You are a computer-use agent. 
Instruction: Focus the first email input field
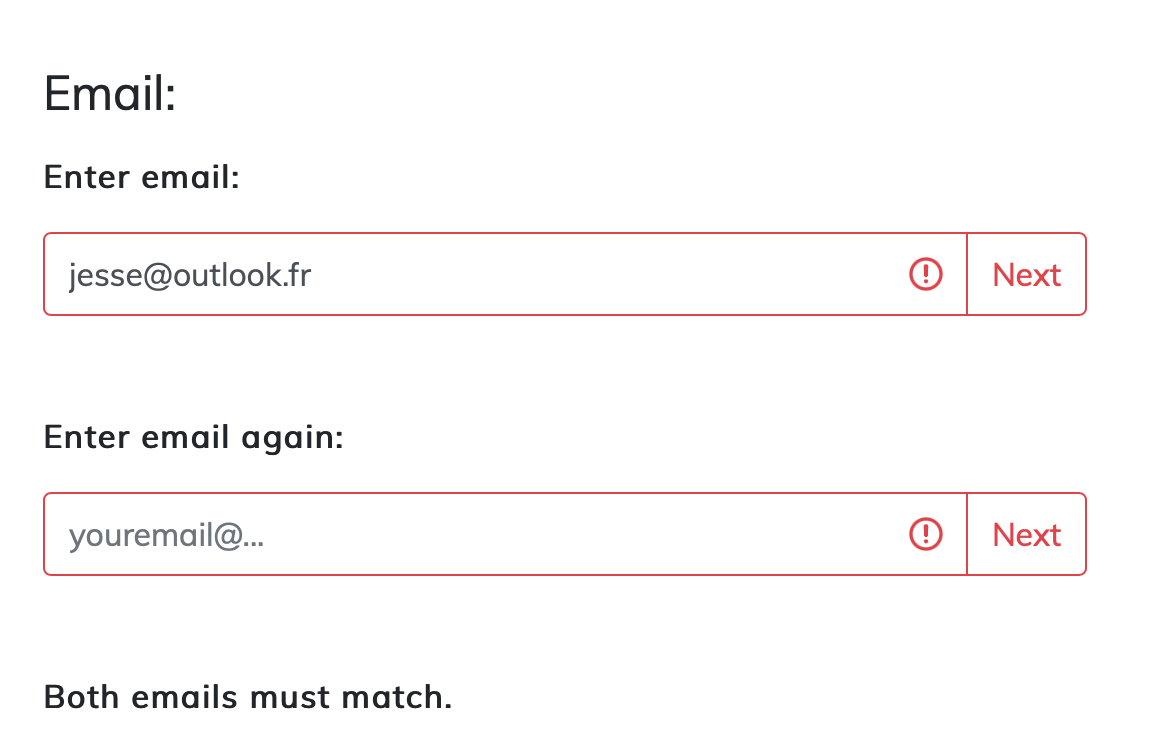pyautogui.click(x=500, y=274)
